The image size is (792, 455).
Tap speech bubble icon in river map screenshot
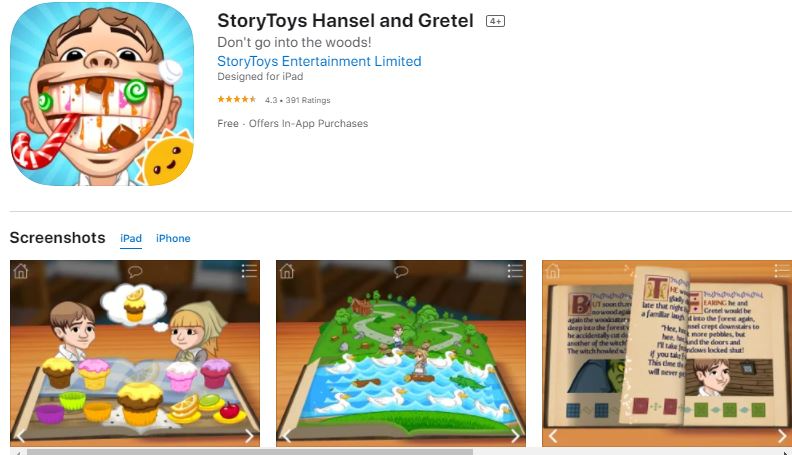tap(401, 272)
